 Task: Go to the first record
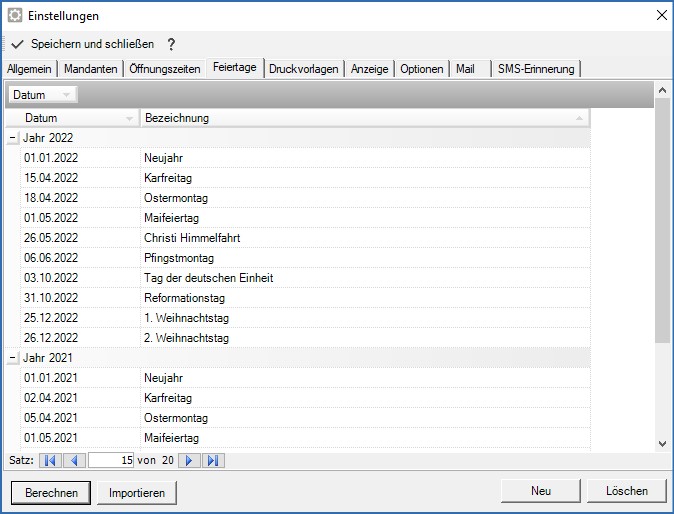pos(49,461)
